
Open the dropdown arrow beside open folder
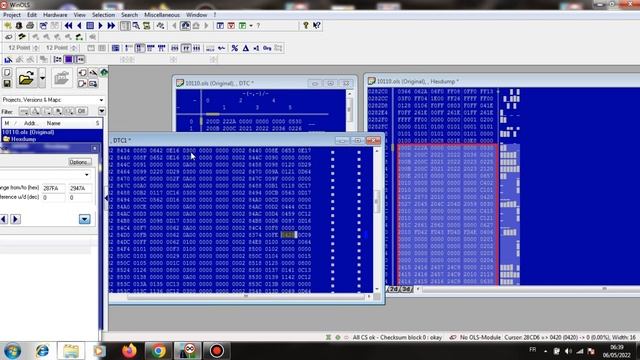tap(42, 78)
